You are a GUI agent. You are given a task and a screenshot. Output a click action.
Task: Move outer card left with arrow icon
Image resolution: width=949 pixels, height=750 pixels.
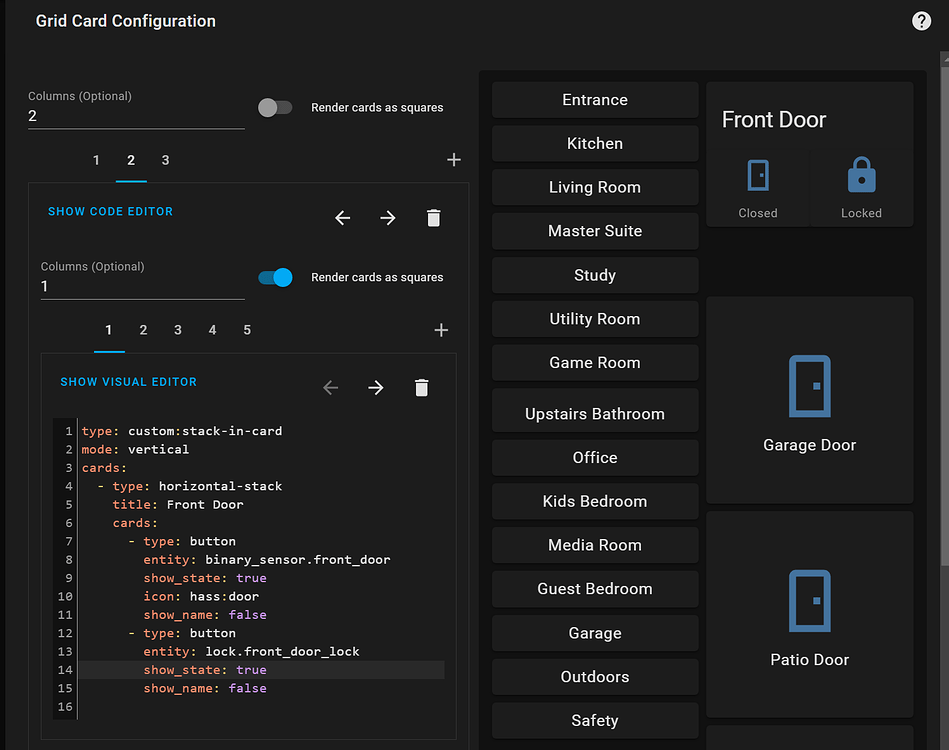(x=343, y=218)
